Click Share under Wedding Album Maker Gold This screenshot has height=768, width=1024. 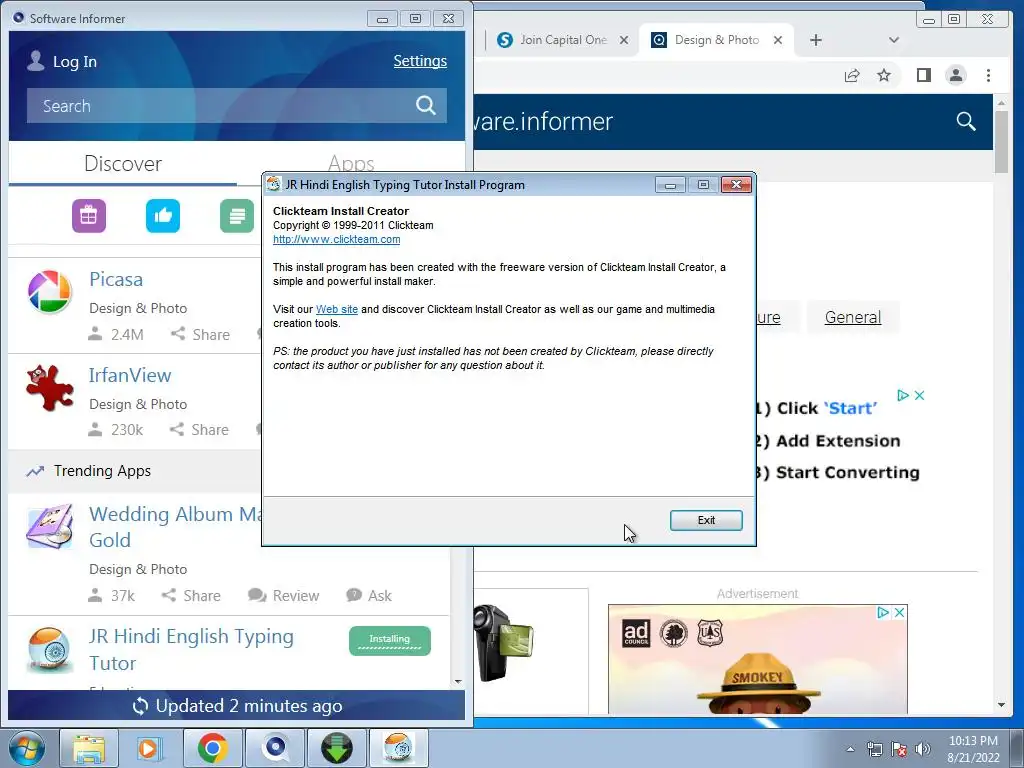click(191, 596)
